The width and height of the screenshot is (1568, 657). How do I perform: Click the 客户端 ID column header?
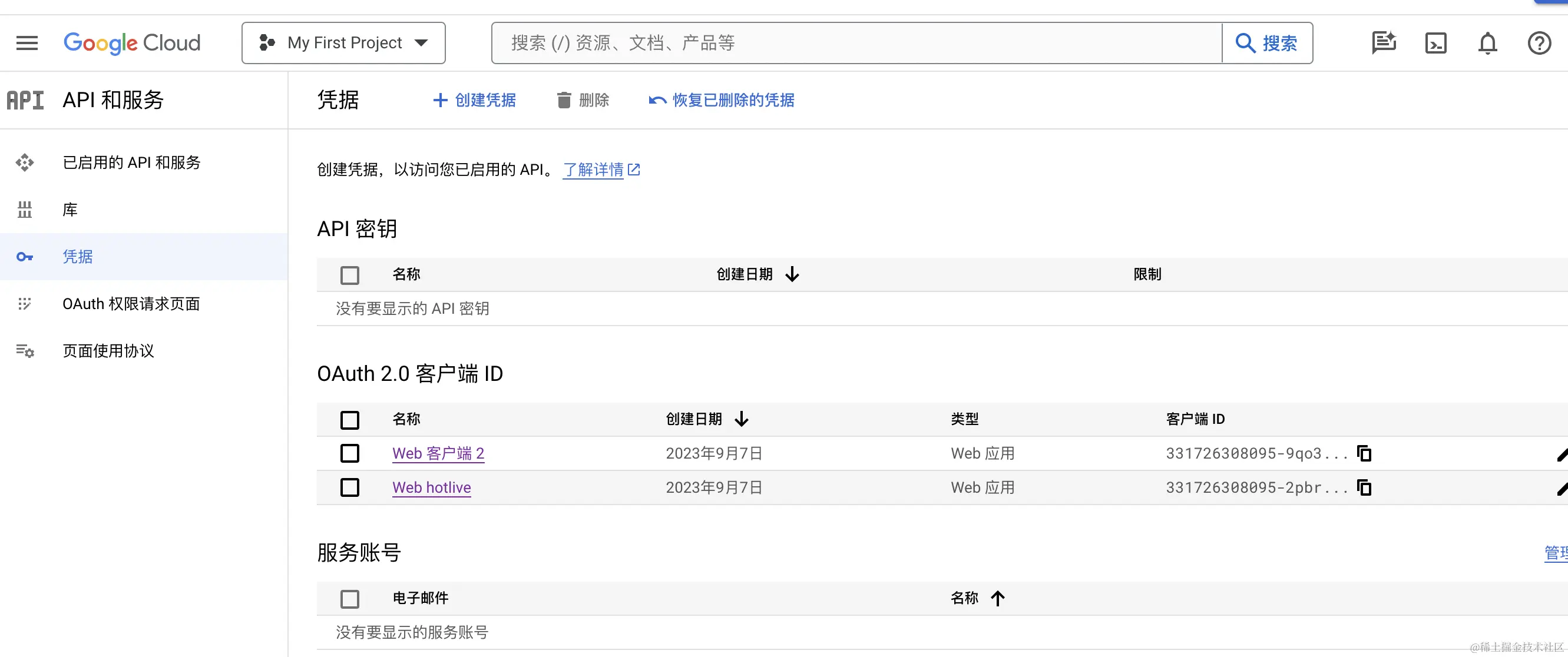(1195, 419)
